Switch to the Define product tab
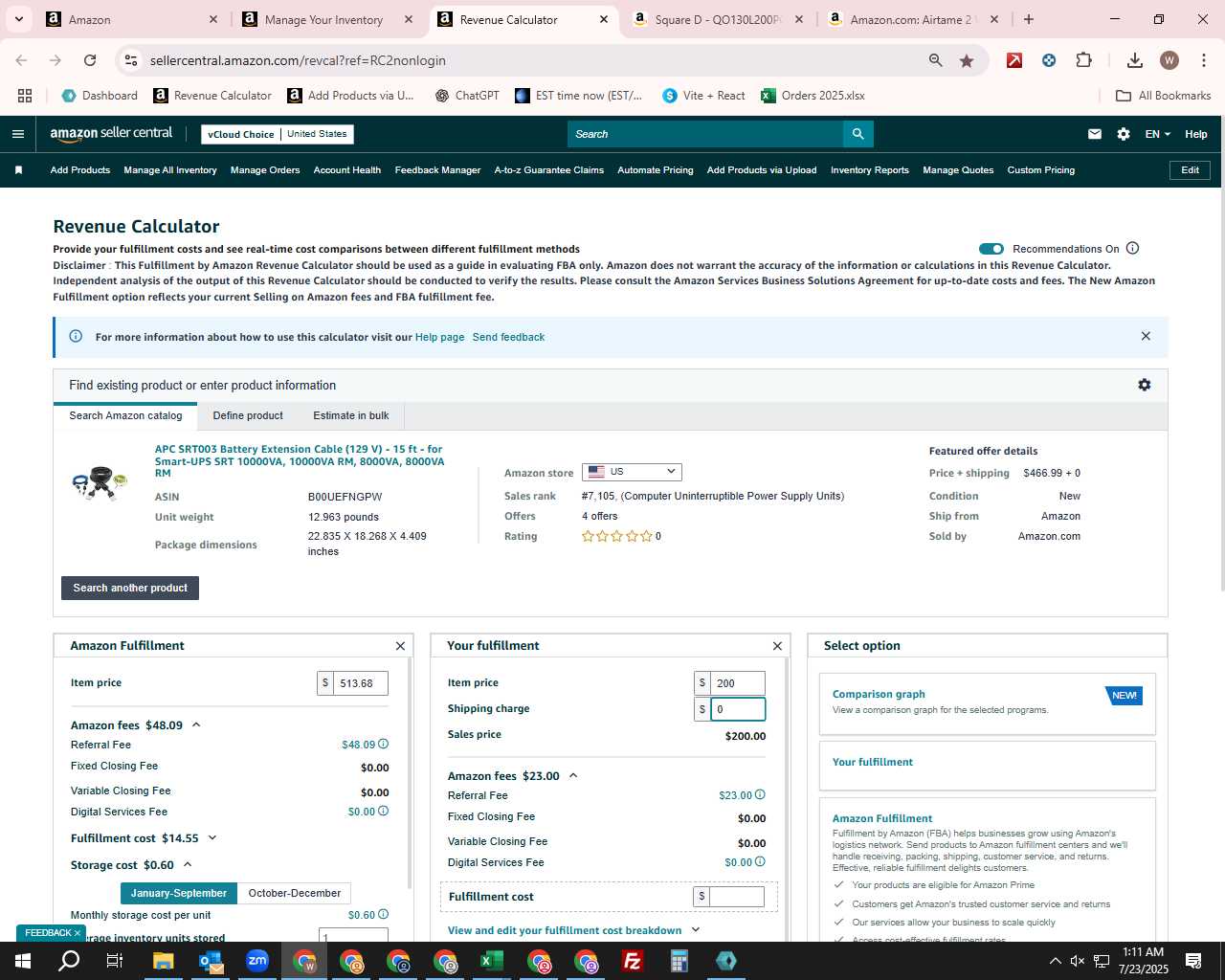The width and height of the screenshot is (1225, 980). click(x=248, y=415)
